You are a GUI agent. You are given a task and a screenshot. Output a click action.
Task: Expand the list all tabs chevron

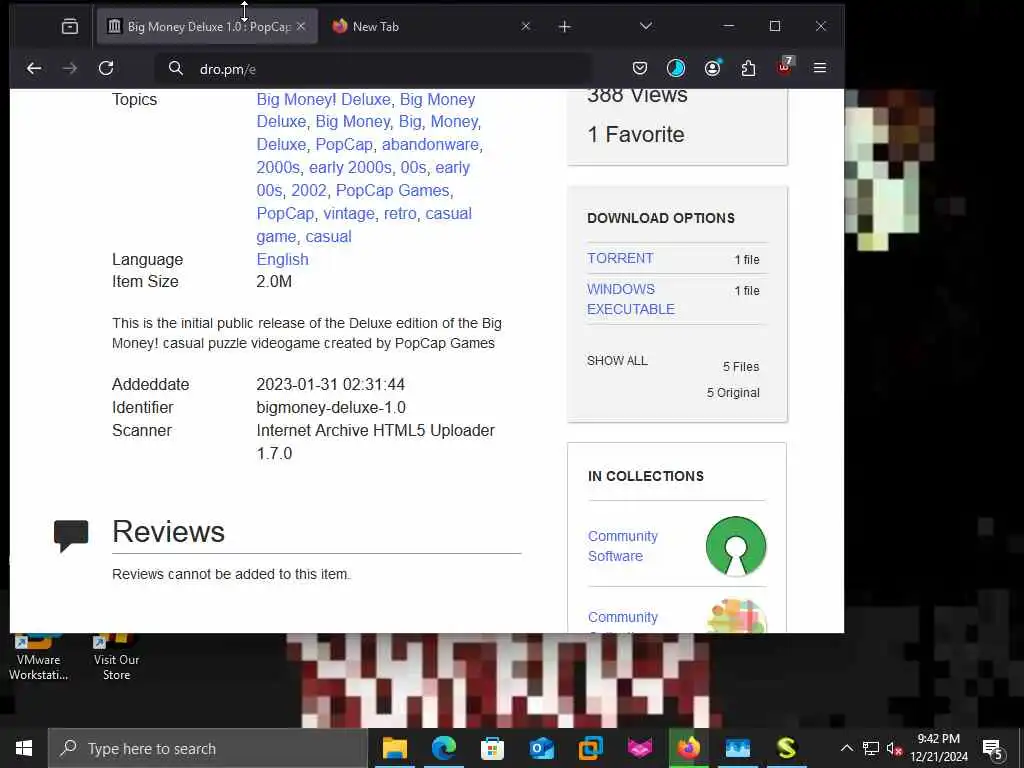coord(646,26)
